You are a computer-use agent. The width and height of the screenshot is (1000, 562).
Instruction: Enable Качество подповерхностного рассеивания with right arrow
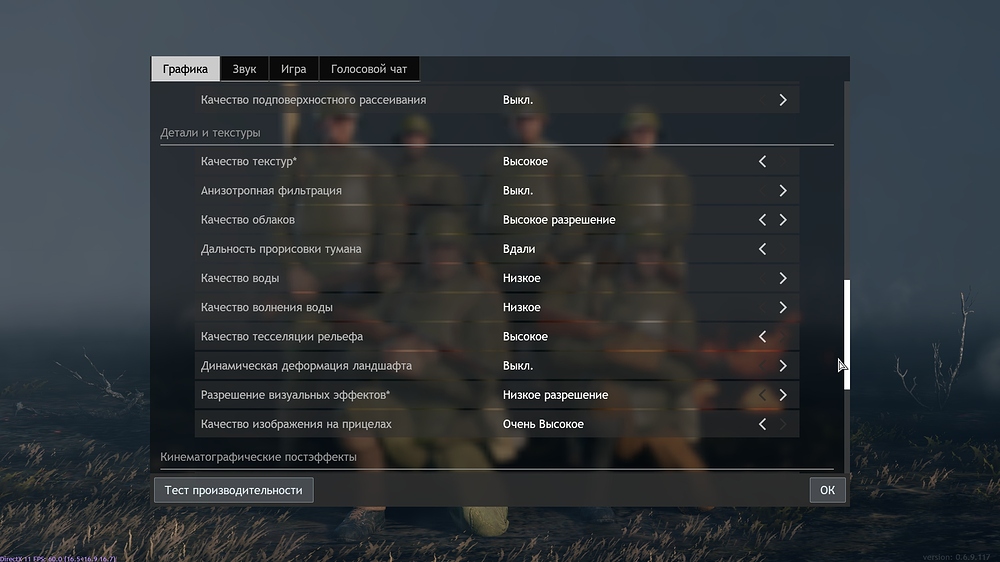783,100
